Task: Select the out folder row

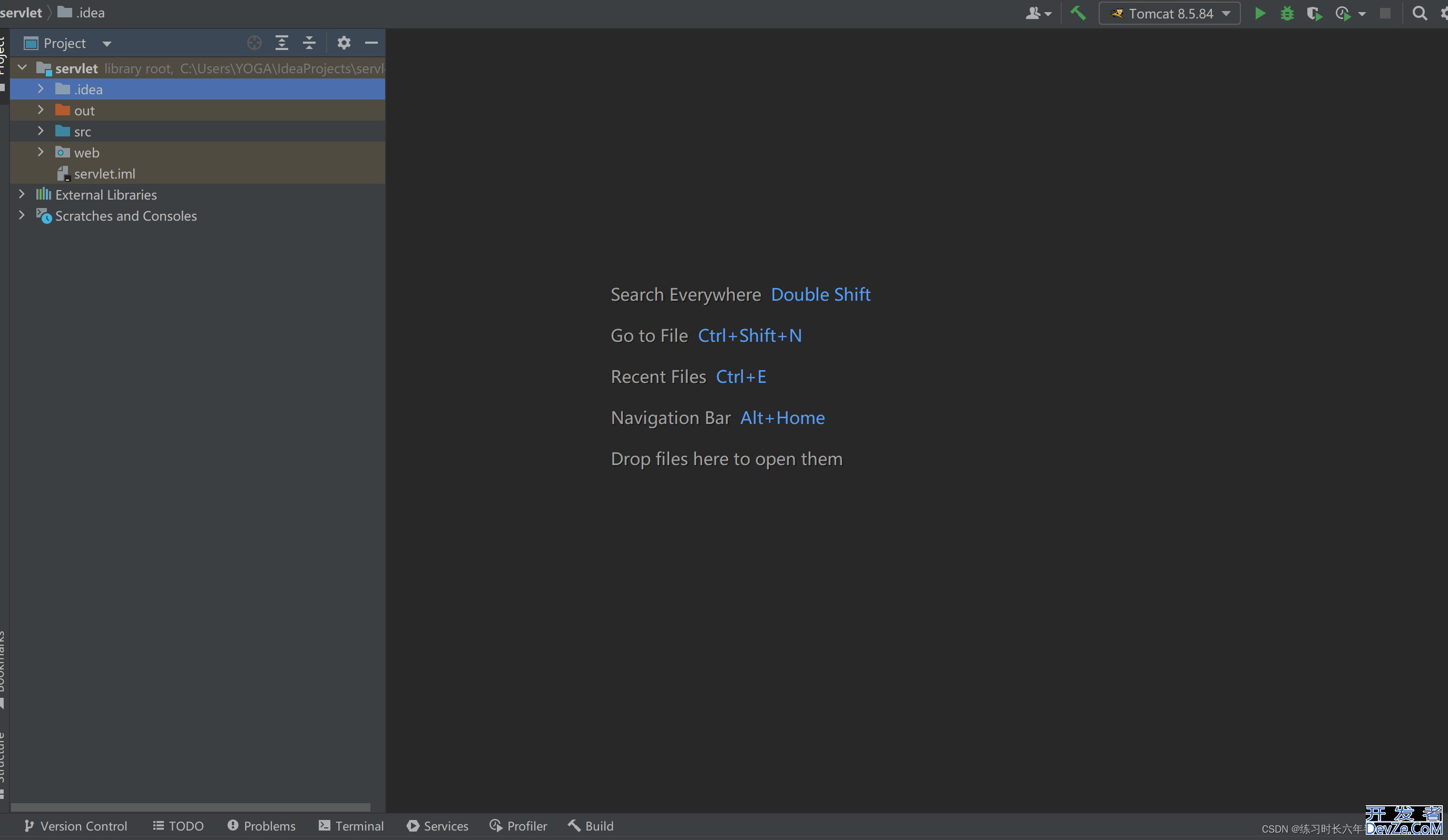Action: coord(198,110)
